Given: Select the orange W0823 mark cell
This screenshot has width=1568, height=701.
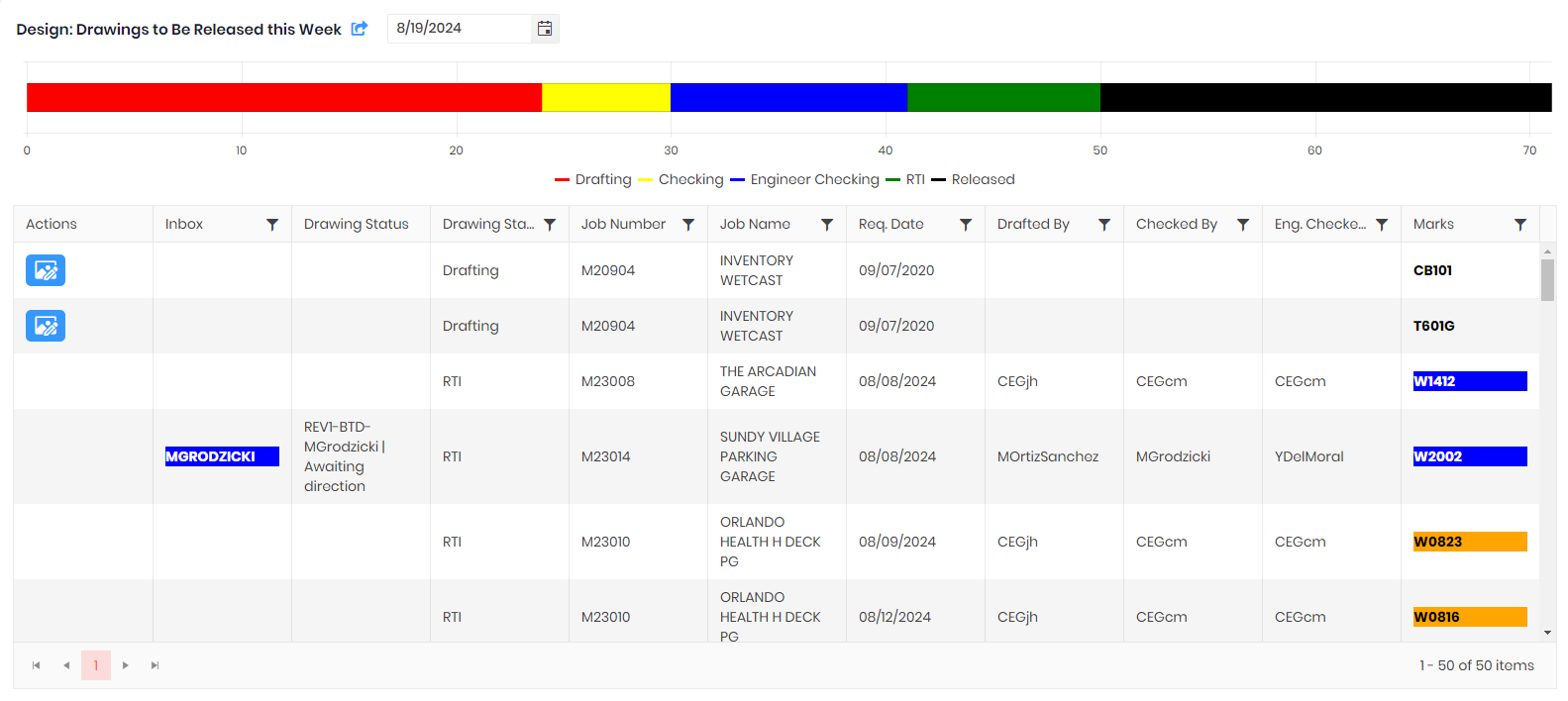Looking at the screenshot, I should coord(1470,542).
